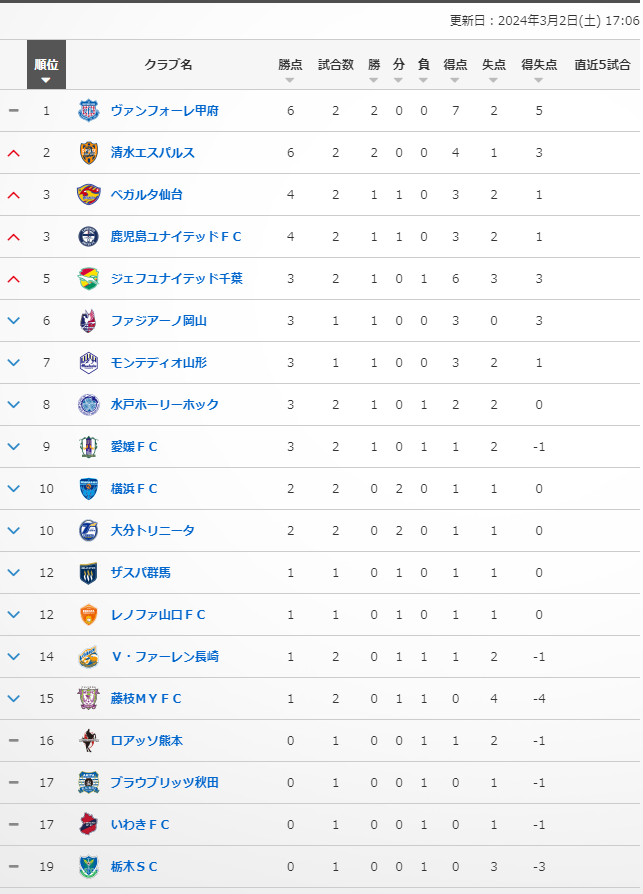This screenshot has height=894, width=643.
Task: Click the 栃木SC club emblem
Action: point(88,867)
